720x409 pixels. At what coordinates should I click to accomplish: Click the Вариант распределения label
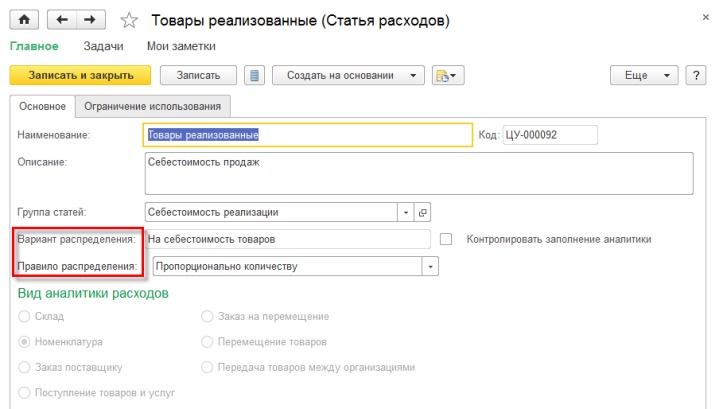click(77, 239)
